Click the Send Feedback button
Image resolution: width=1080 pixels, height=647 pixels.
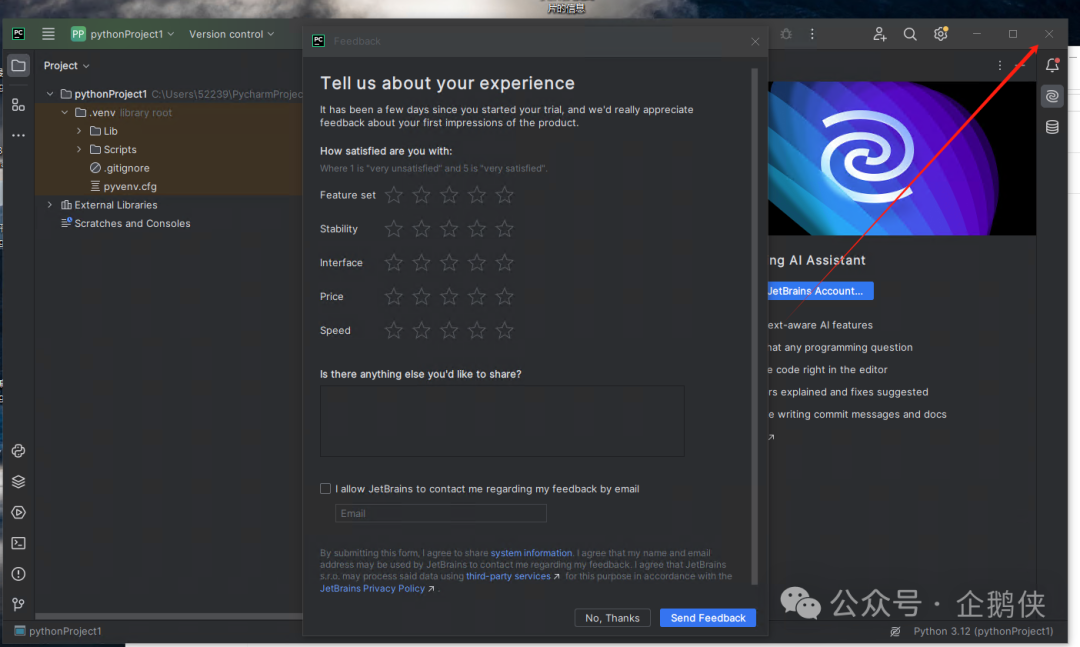707,618
